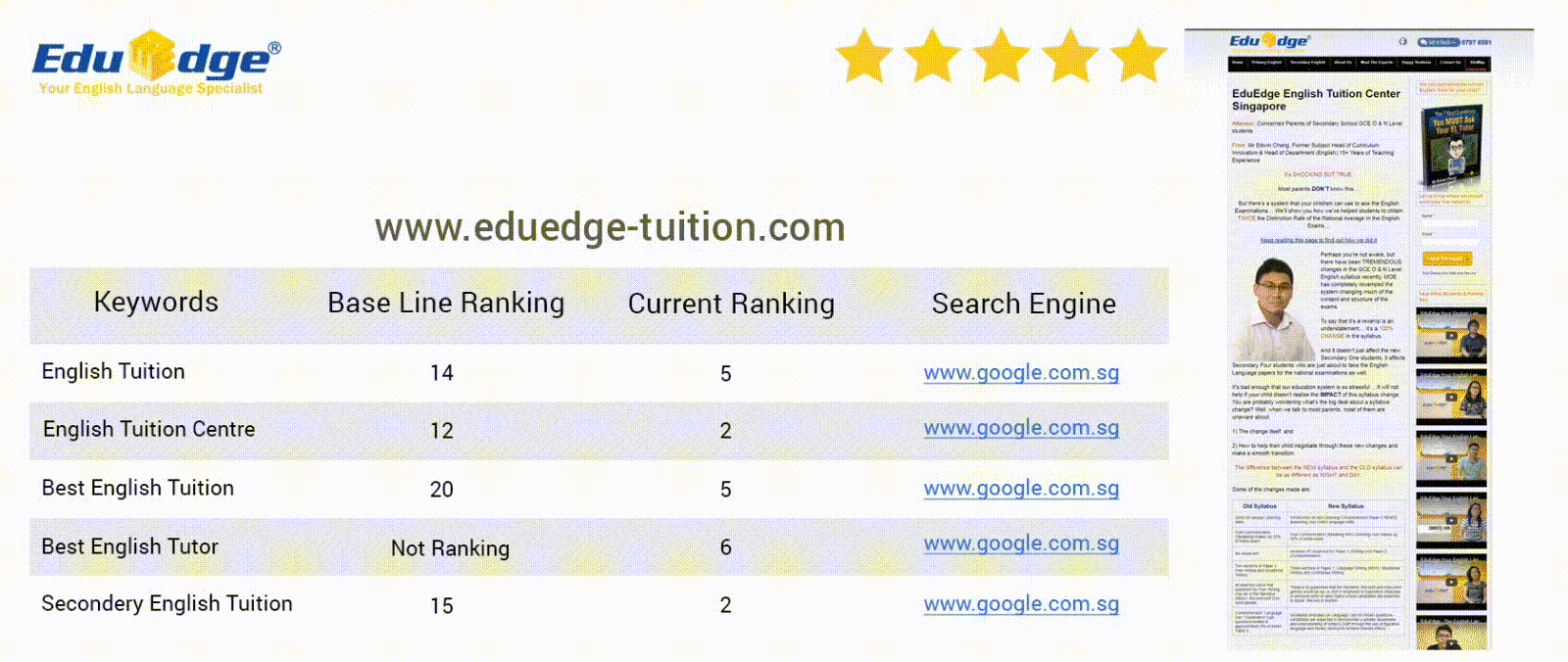This screenshot has width=1568, height=662.
Task: Open google.com.sg link for Secondery English Tuition
Action: pos(1021,604)
